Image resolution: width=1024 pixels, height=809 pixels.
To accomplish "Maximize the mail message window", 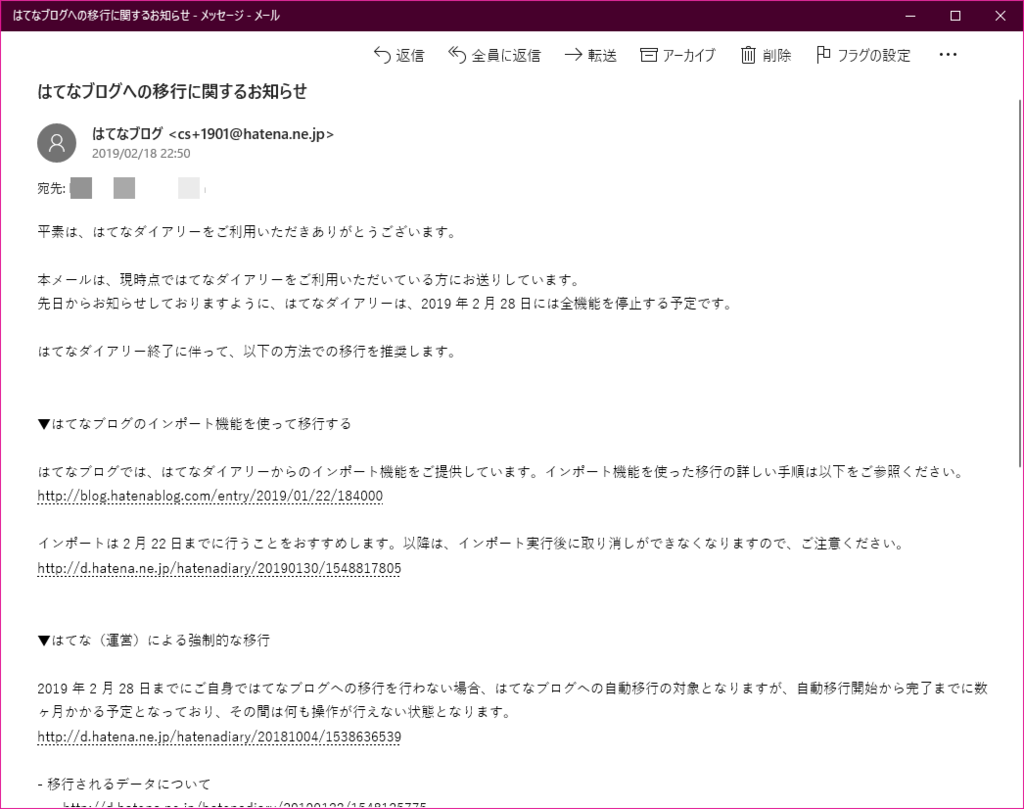I will (x=955, y=16).
